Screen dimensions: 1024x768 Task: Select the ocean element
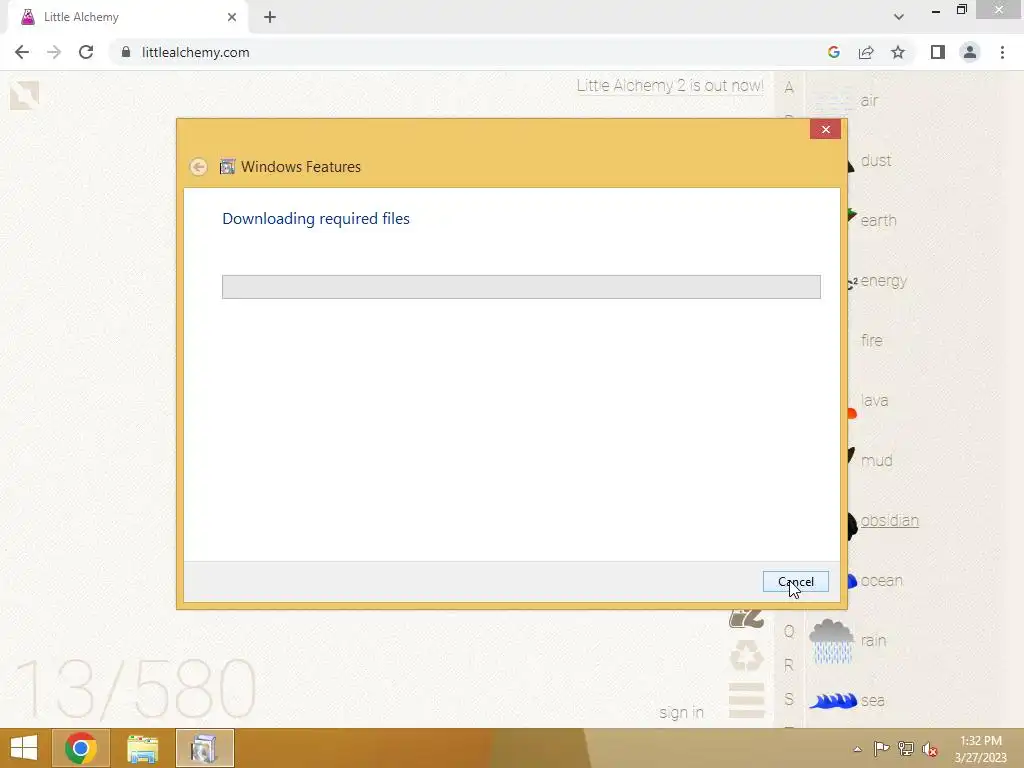pyautogui.click(x=882, y=581)
